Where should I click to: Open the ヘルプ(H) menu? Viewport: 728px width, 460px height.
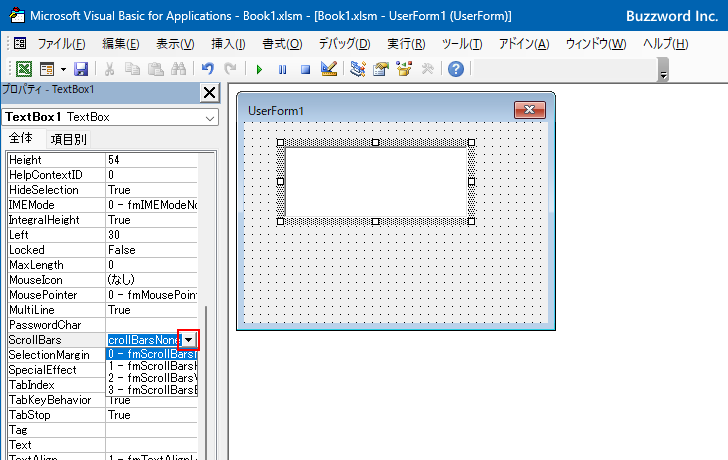coord(665,44)
